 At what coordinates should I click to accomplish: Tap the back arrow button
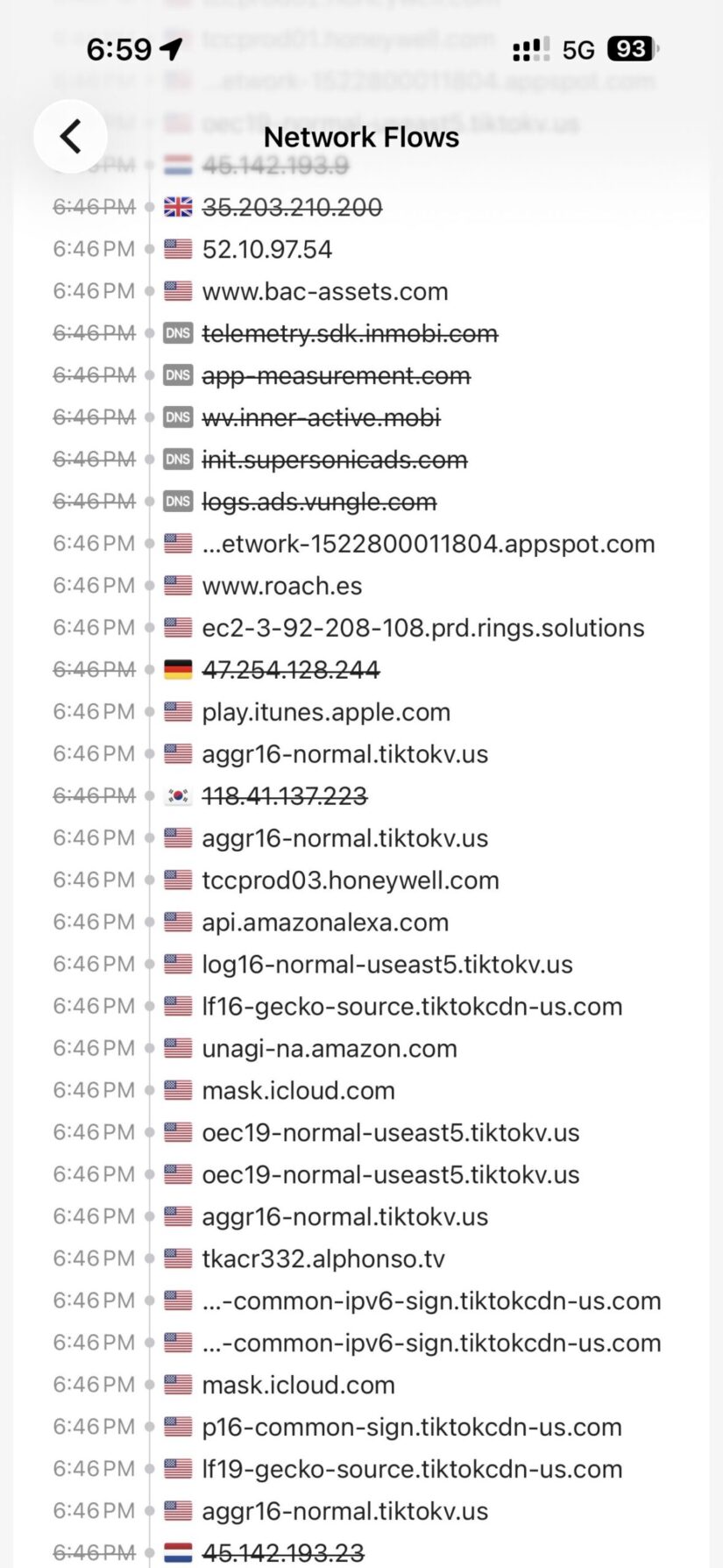coord(70,137)
